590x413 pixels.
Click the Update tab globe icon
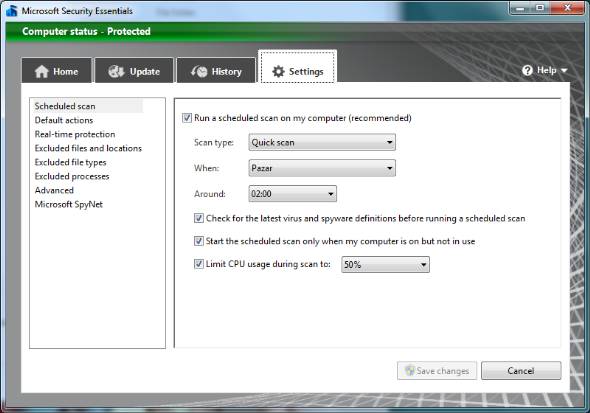116,71
